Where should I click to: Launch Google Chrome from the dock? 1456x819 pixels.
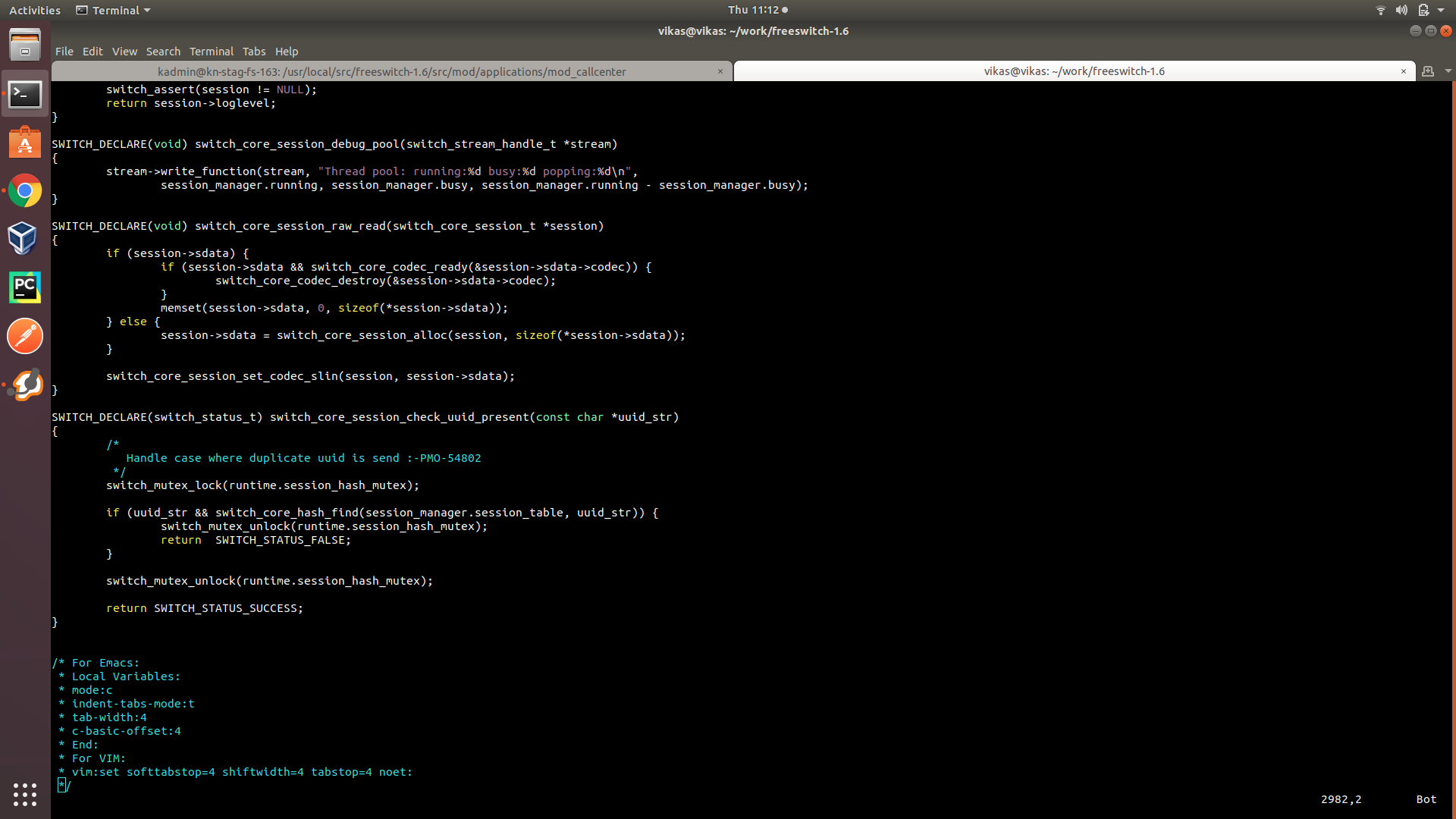click(25, 191)
